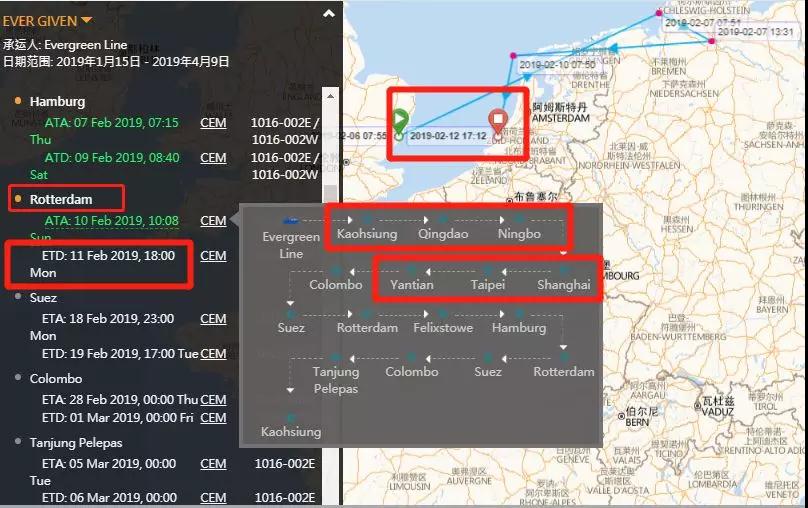The image size is (808, 508).
Task: Open CEM link for Tanjung Pelepas ETD 06 Mar
Action: 213,498
